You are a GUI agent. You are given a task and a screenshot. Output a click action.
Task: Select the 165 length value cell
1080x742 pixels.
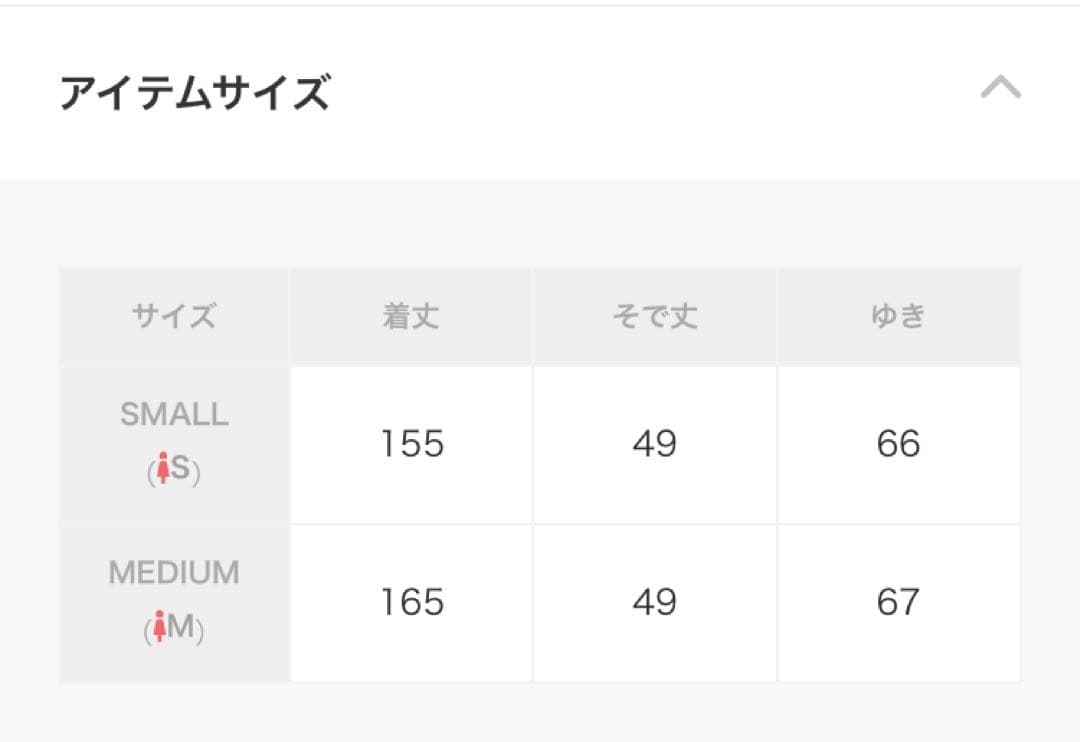pyautogui.click(x=411, y=603)
